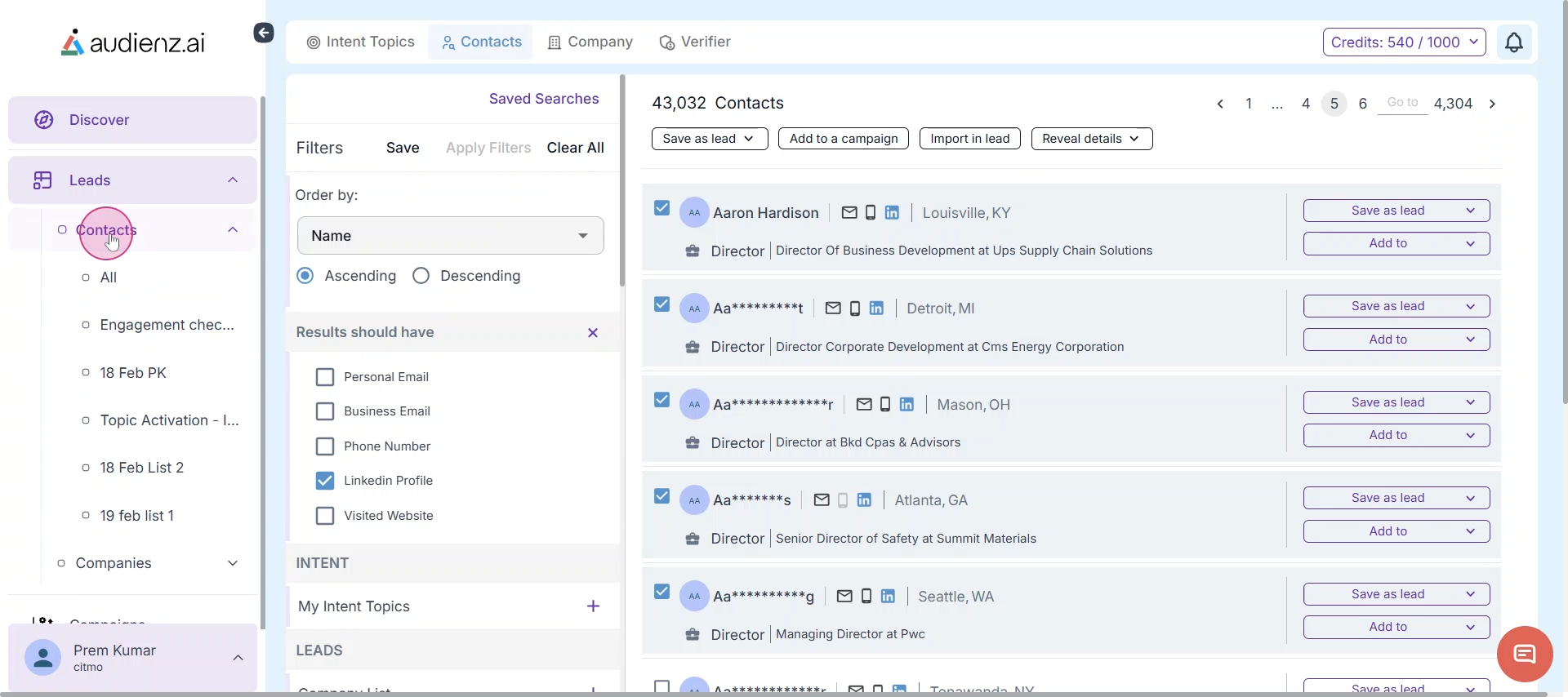Click Aaron Hardison's email icon

click(x=849, y=213)
